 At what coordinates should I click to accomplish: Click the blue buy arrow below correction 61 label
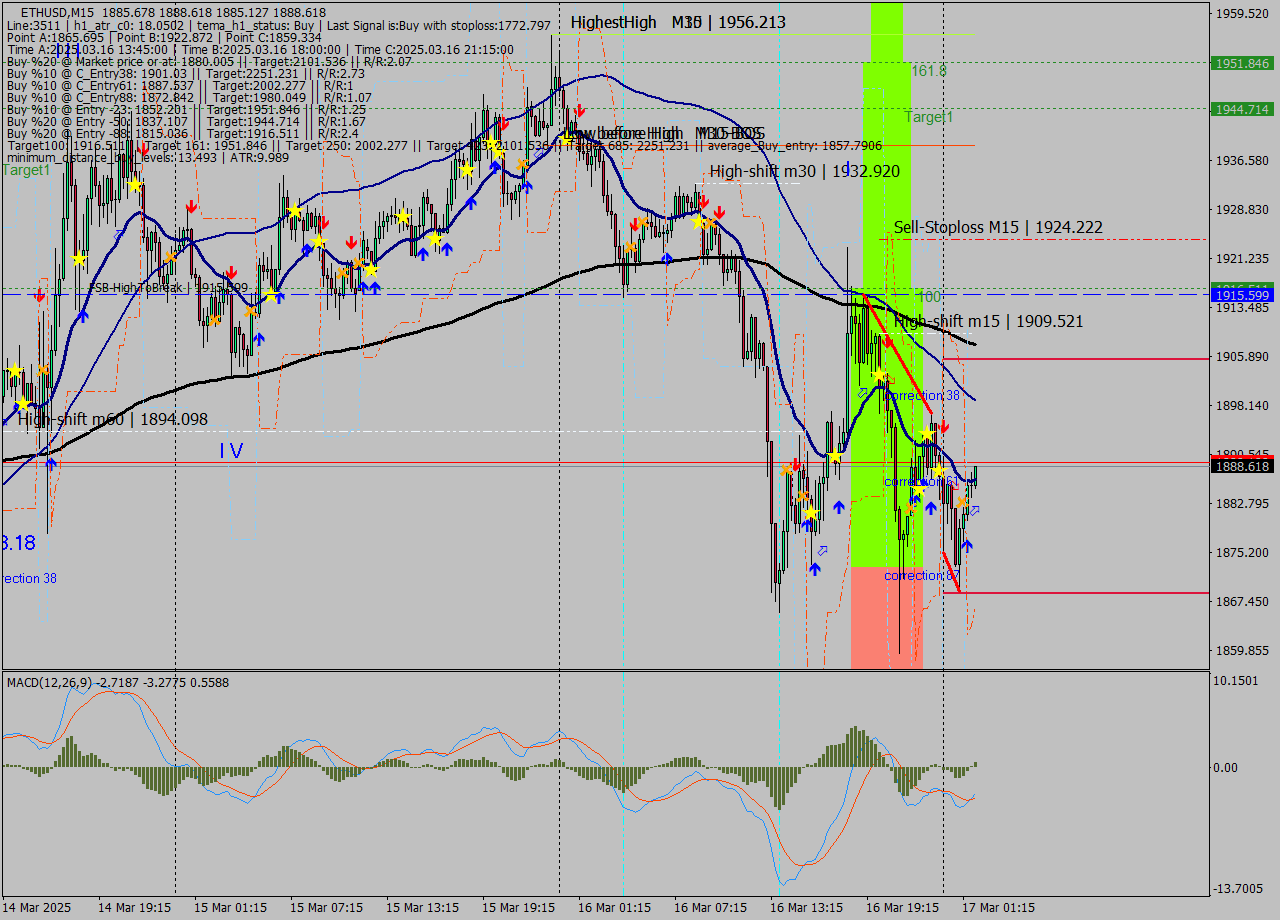tap(930, 507)
